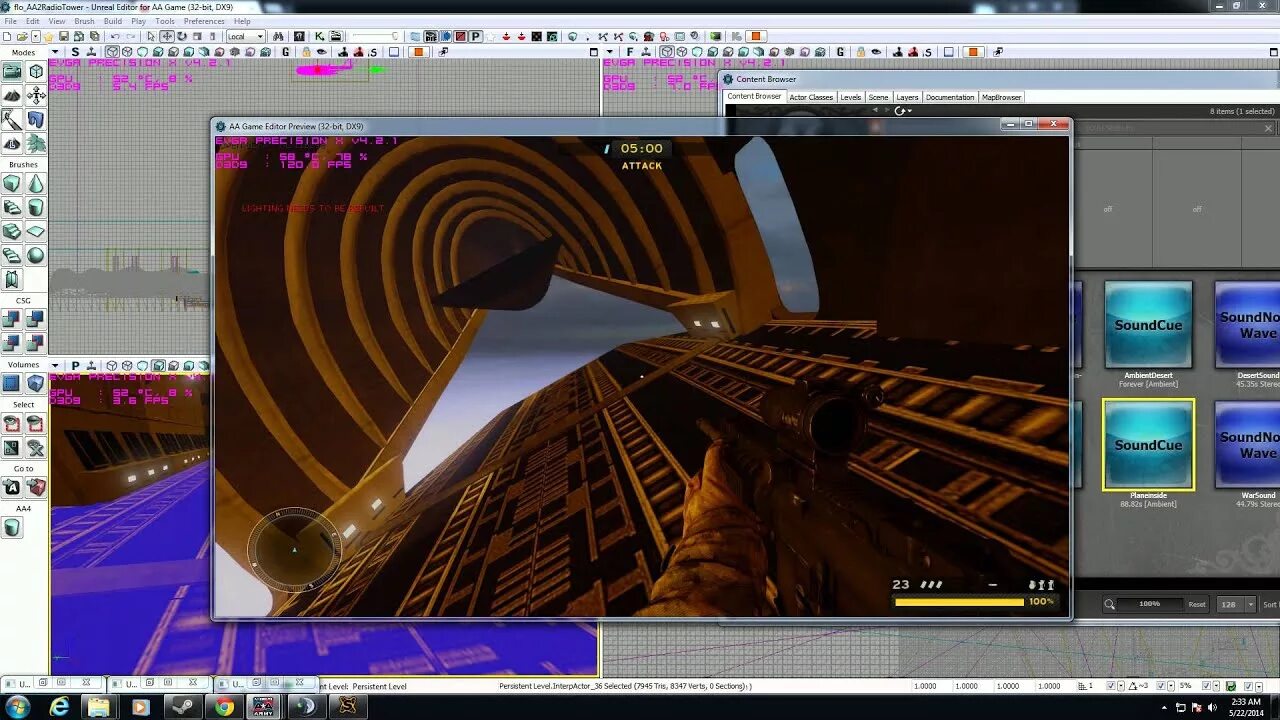Open bottom-left viewport options arrow before P
This screenshot has height=720, width=1280.
point(56,366)
